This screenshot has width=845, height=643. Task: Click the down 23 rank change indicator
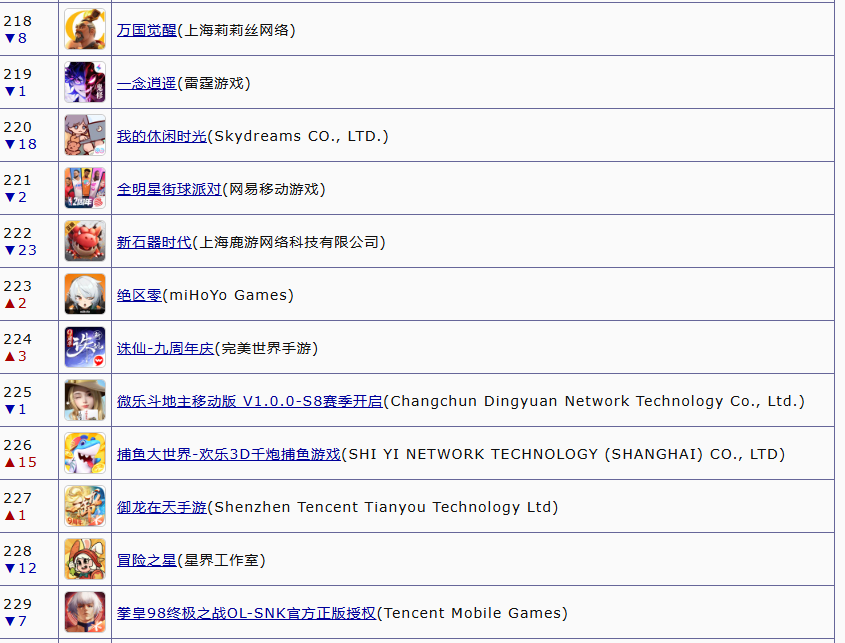click(21, 250)
